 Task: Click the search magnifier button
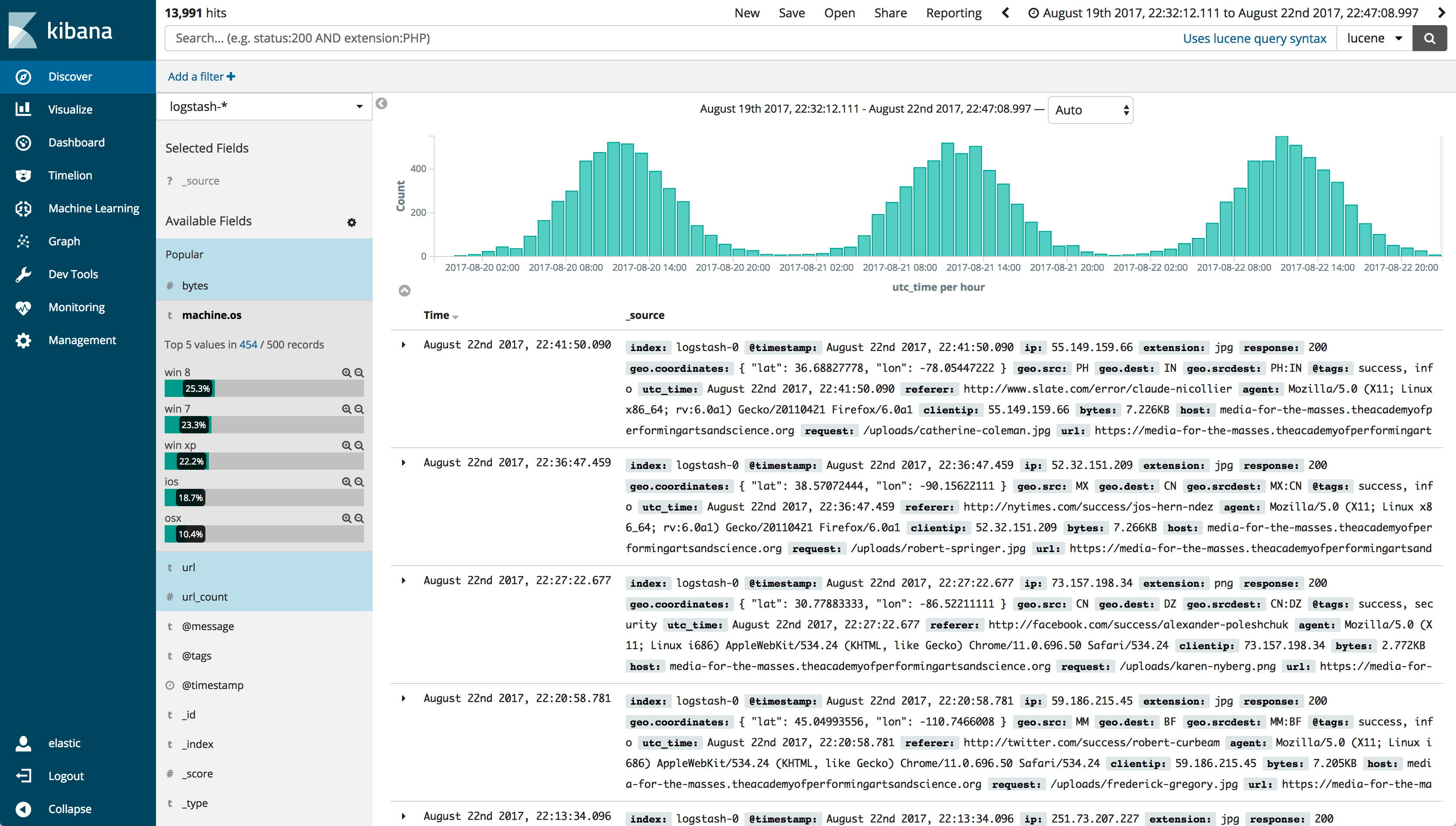point(1429,38)
